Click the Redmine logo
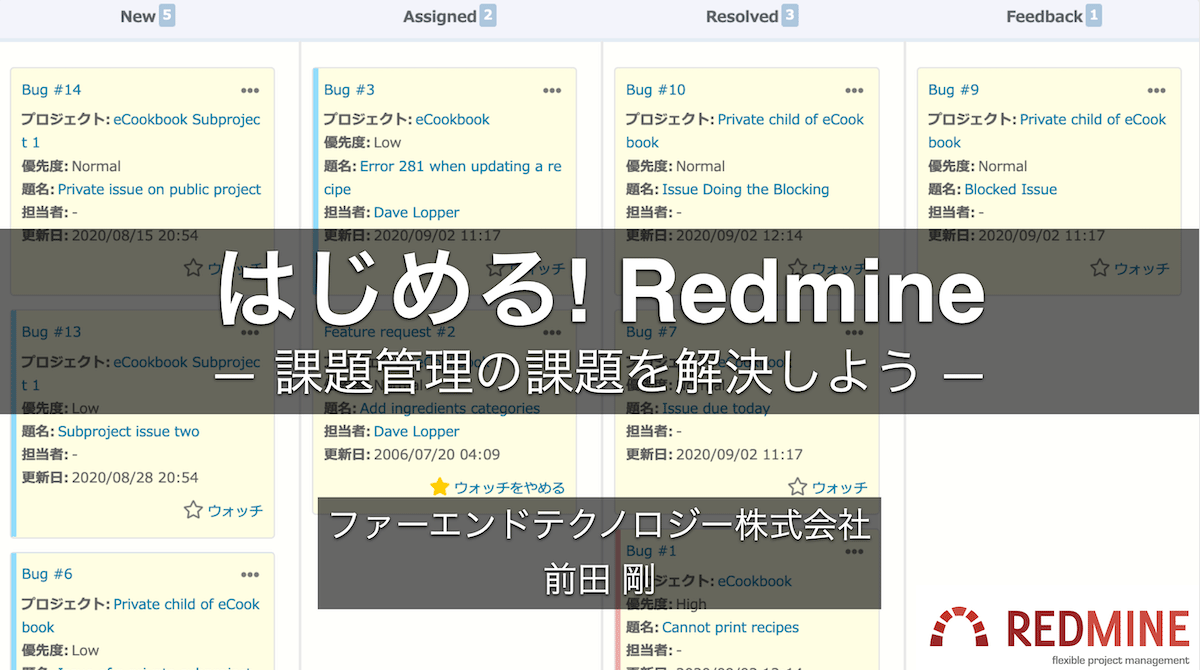Viewport: 1200px width, 670px height. 1060,636
